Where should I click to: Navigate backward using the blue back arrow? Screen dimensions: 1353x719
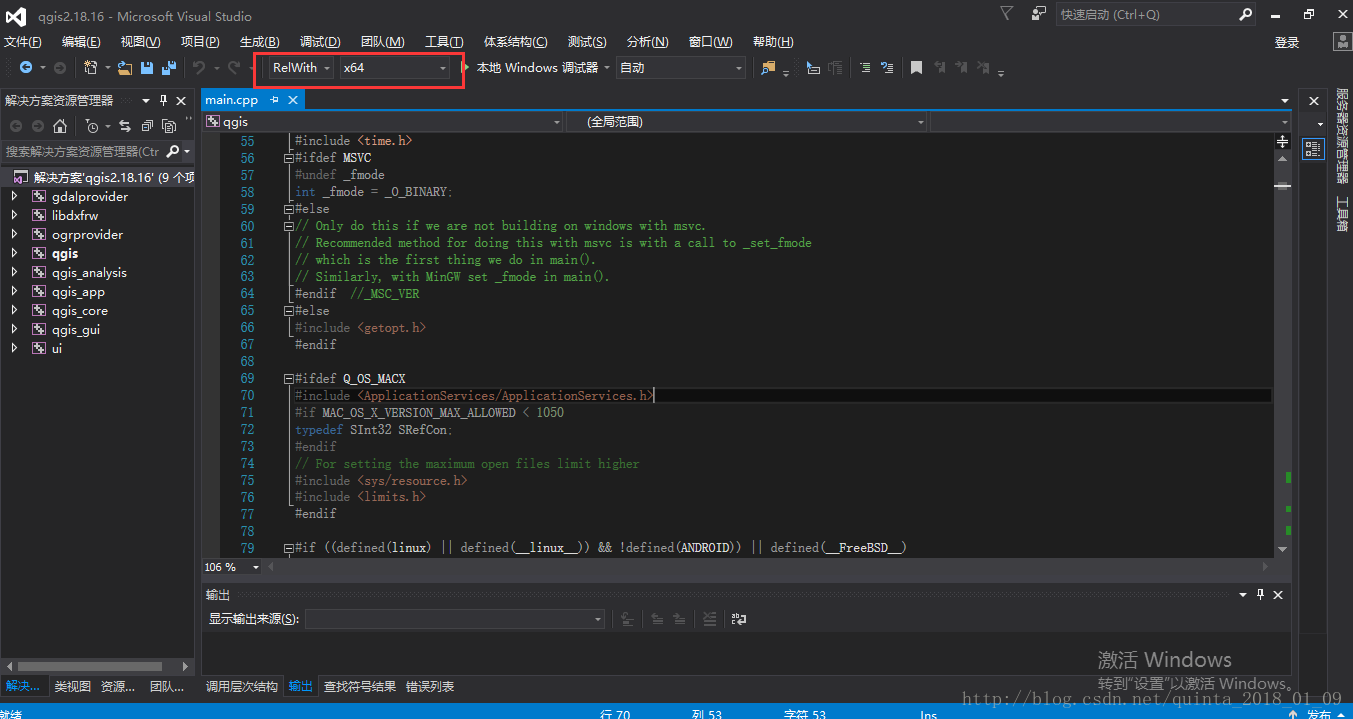(x=26, y=67)
